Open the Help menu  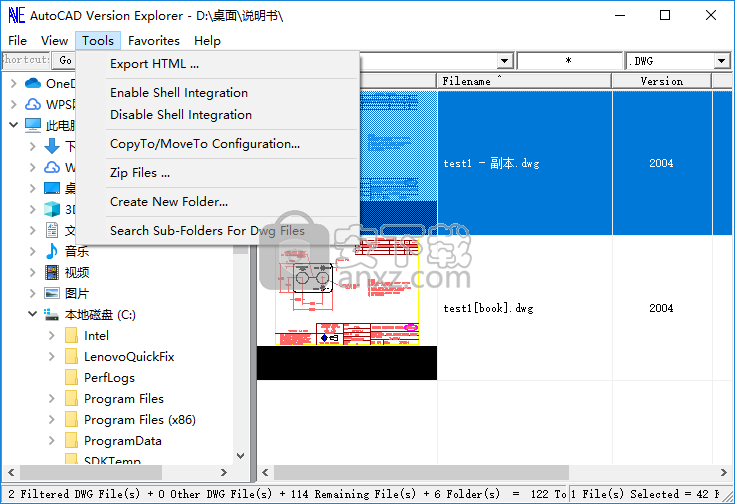pyautogui.click(x=207, y=41)
